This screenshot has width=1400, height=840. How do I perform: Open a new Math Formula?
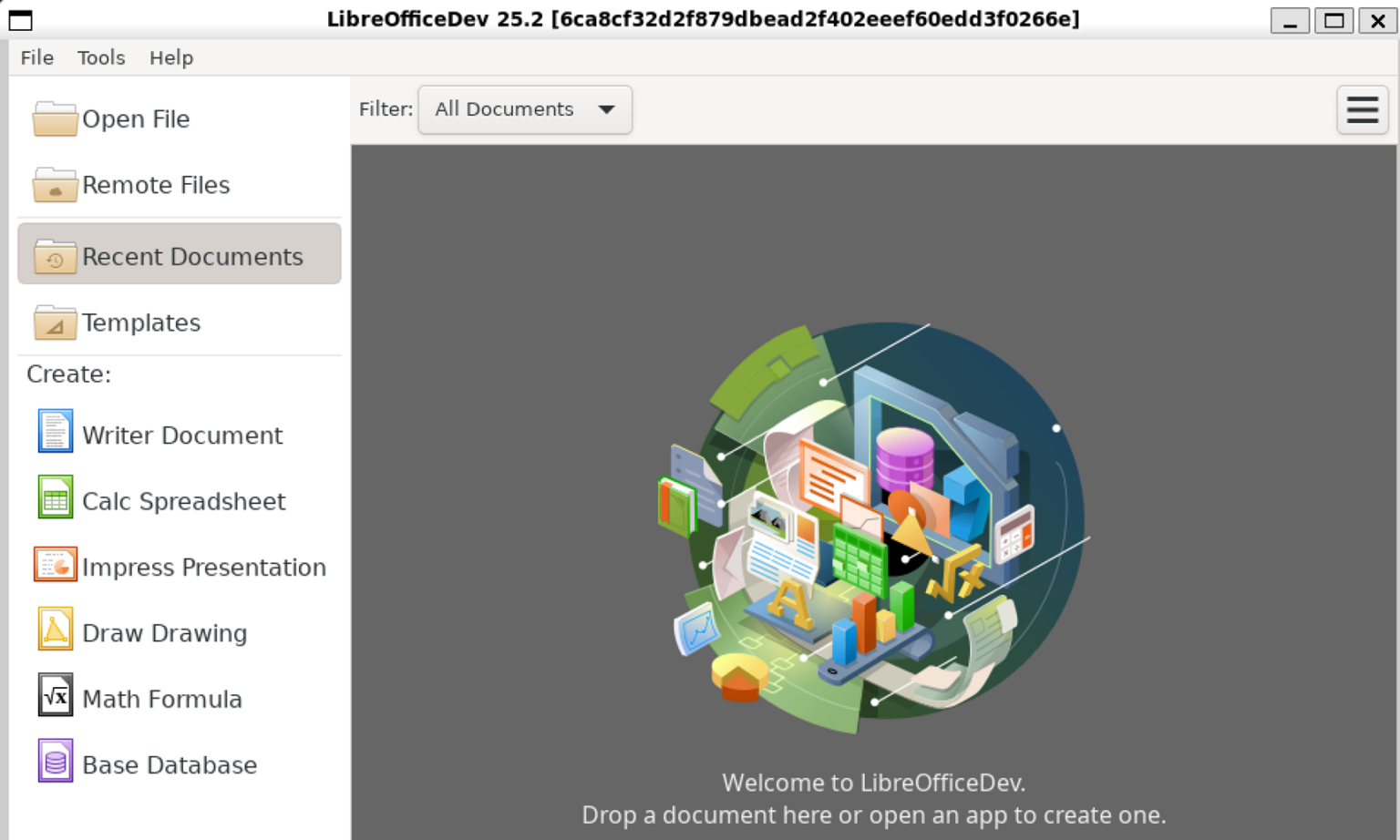click(161, 698)
